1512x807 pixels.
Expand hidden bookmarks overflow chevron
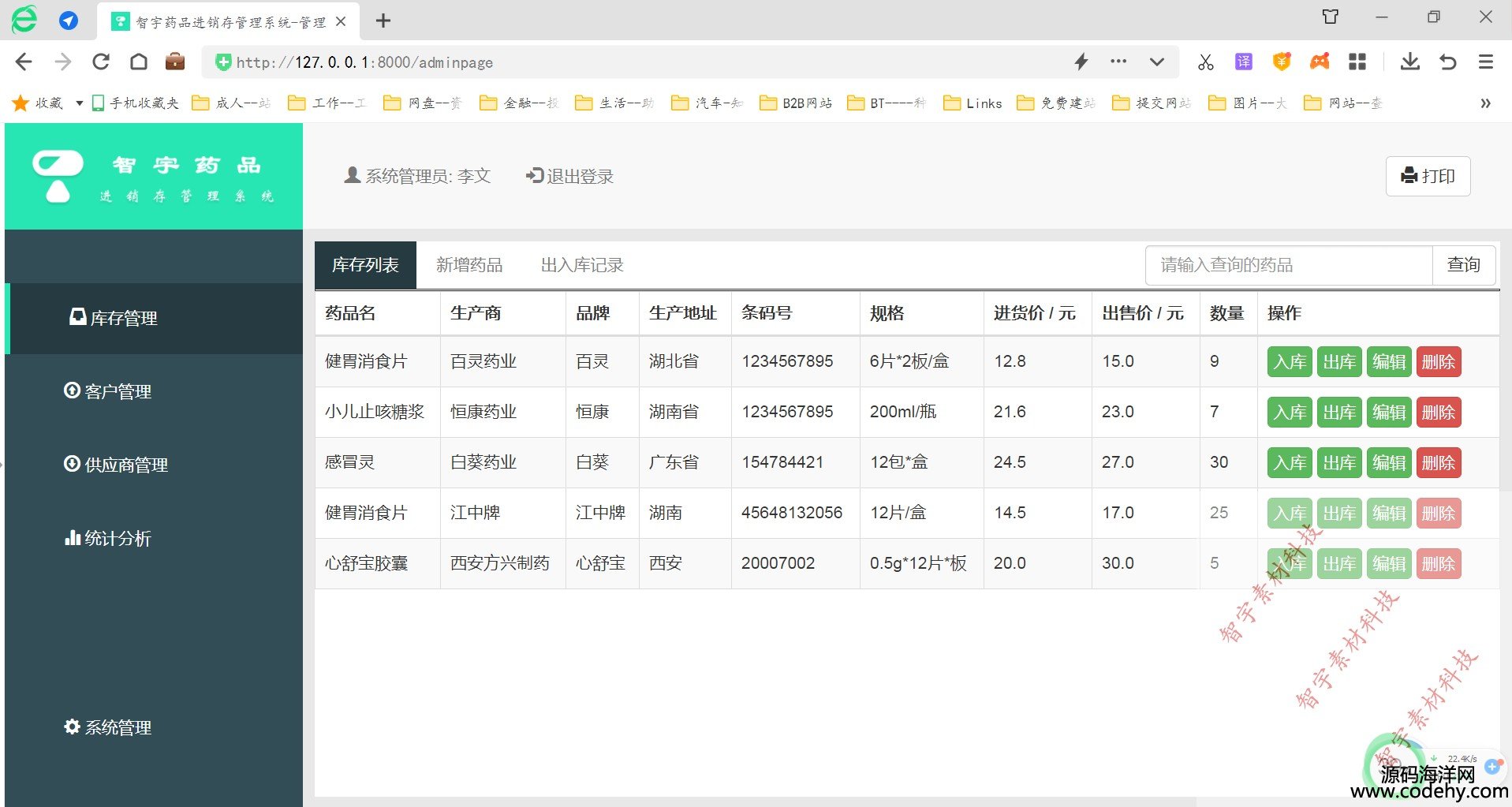click(x=1485, y=103)
